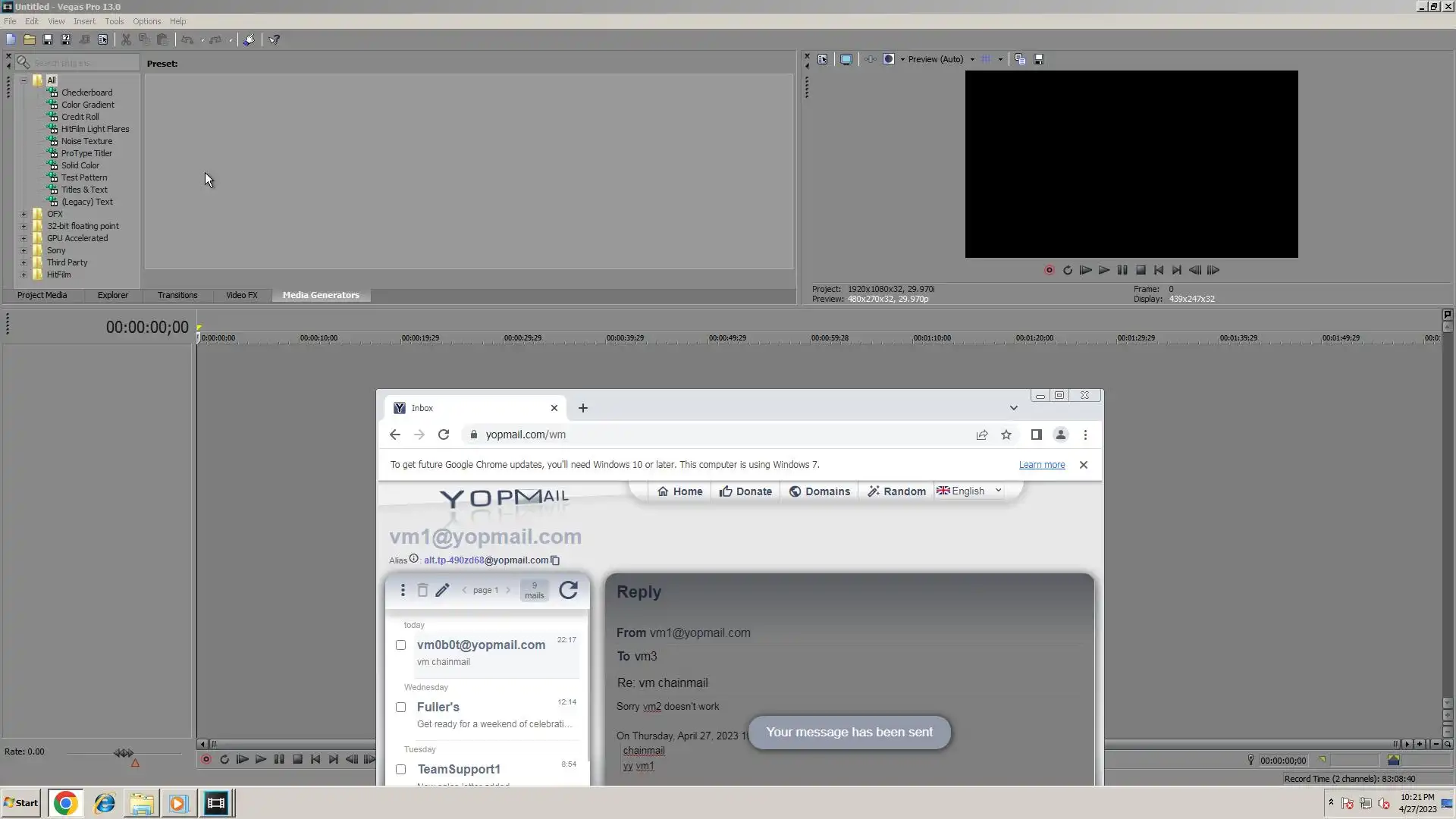The image size is (1456, 819).
Task: Switch to the Transitions tab
Action: [177, 295]
